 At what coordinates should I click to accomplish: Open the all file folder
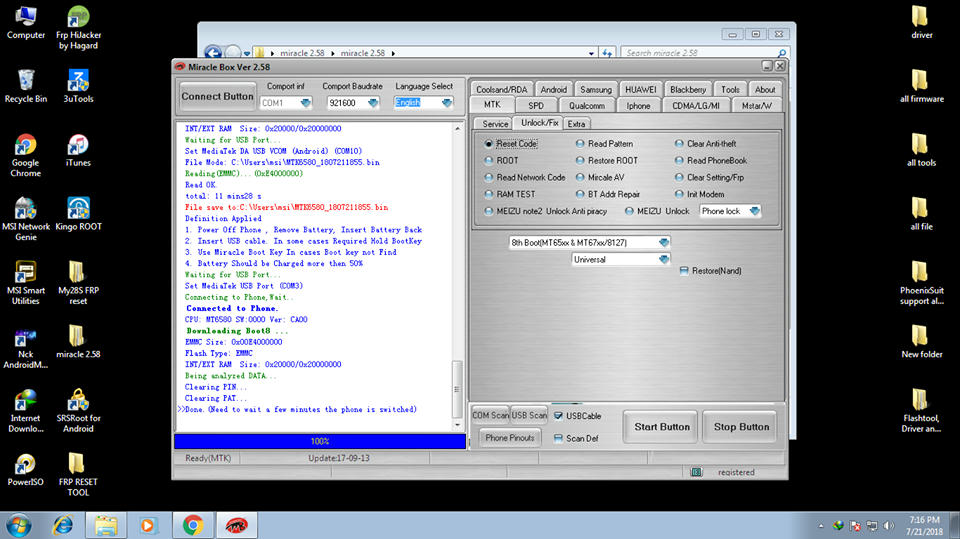(921, 214)
